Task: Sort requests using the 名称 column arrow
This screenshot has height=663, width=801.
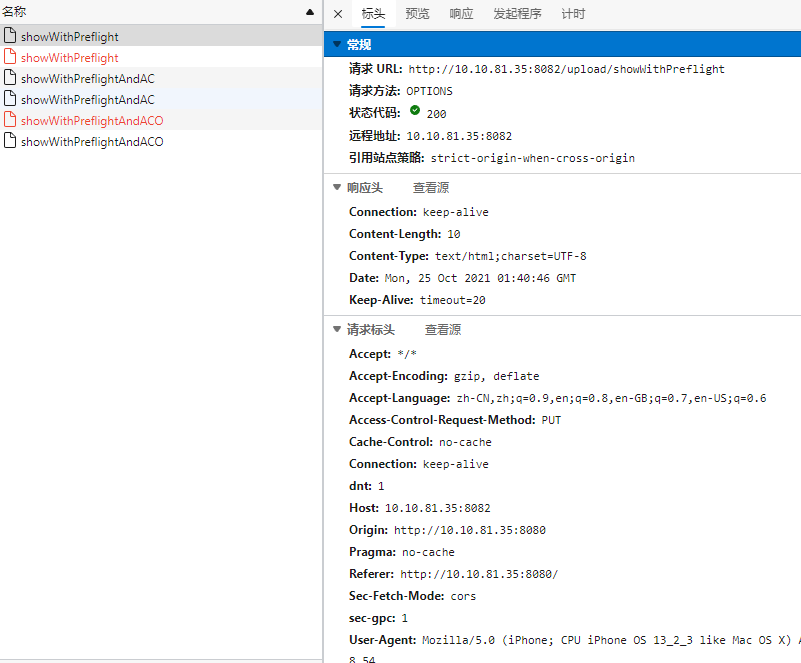Action: (310, 12)
